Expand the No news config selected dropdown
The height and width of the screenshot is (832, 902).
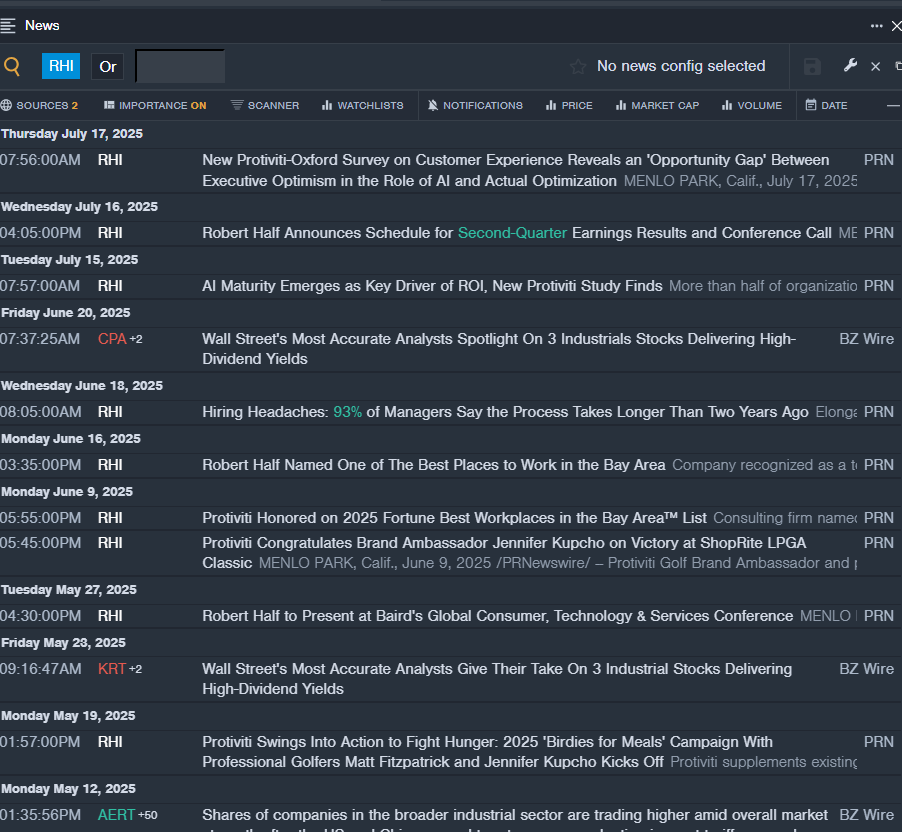[x=680, y=66]
